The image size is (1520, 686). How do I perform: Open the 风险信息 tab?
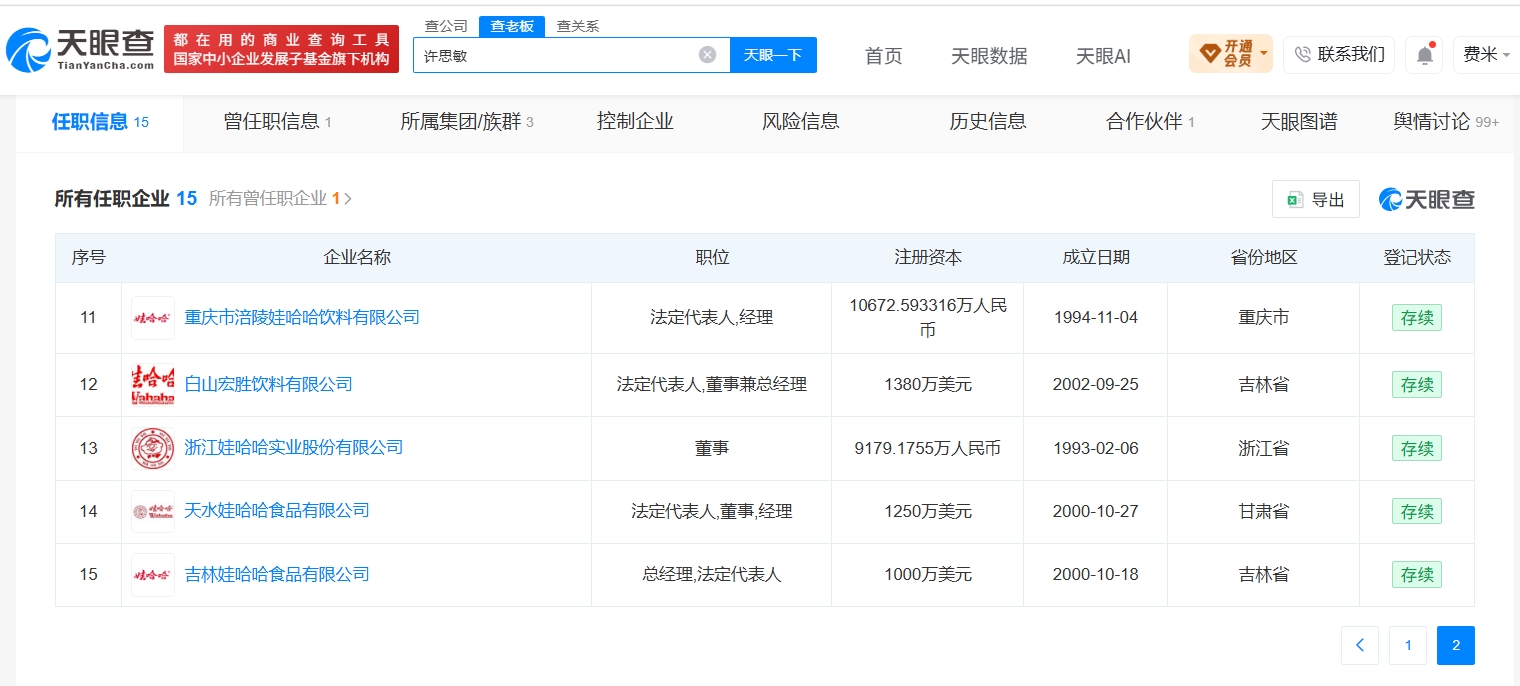coord(800,122)
